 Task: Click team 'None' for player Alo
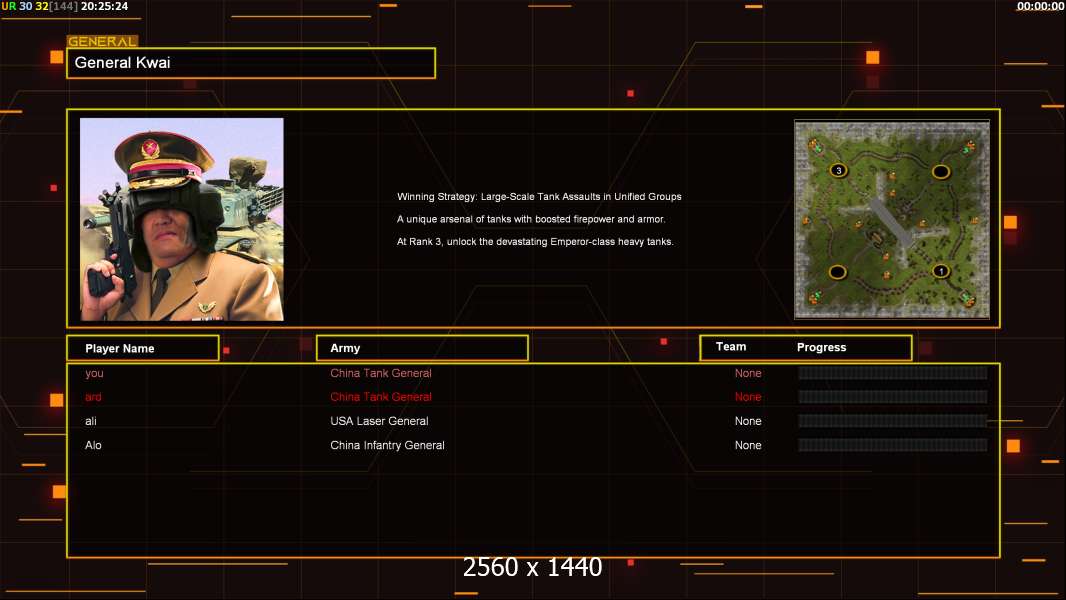coord(748,445)
